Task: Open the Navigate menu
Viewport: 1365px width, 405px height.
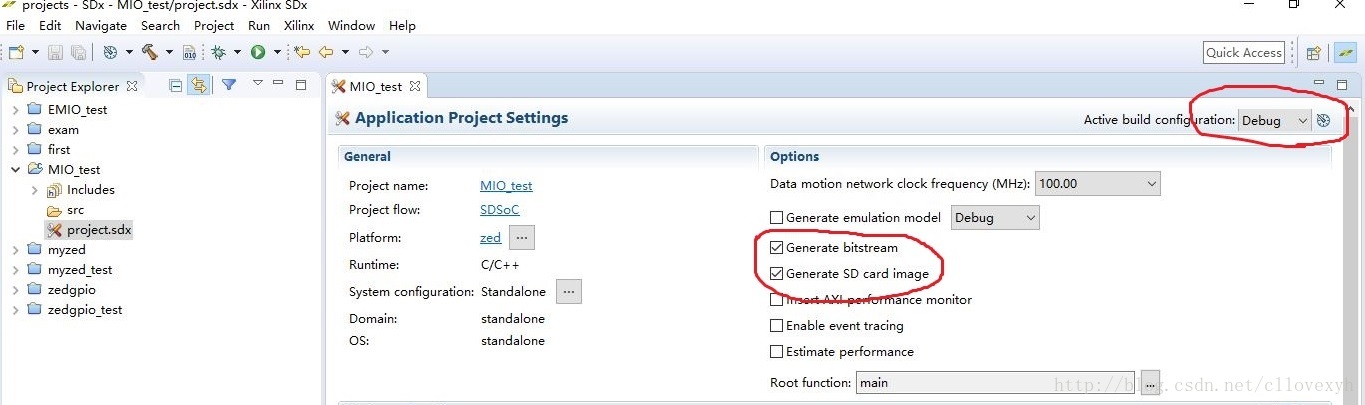Action: (x=101, y=25)
